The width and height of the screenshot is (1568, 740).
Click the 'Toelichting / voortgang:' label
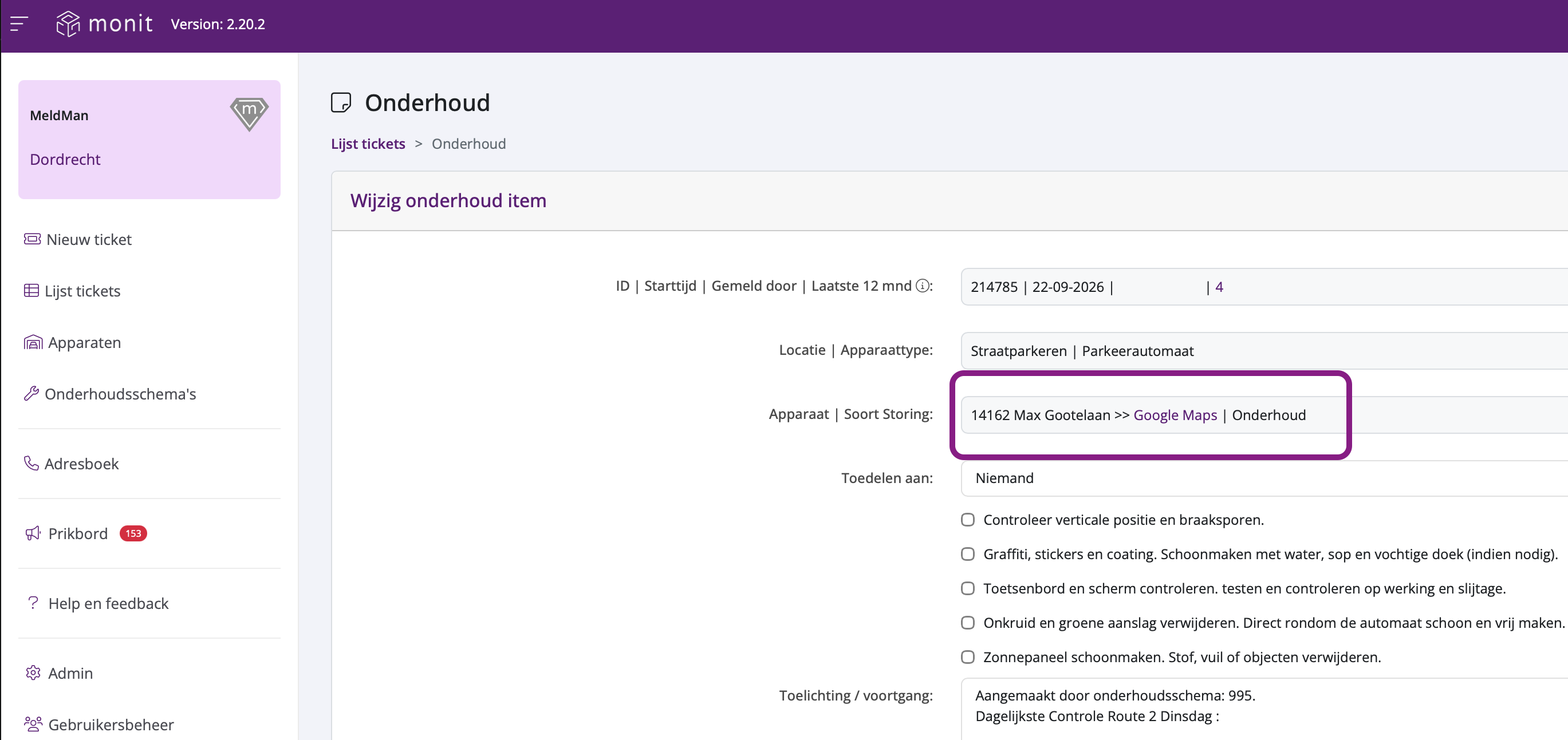coord(856,695)
